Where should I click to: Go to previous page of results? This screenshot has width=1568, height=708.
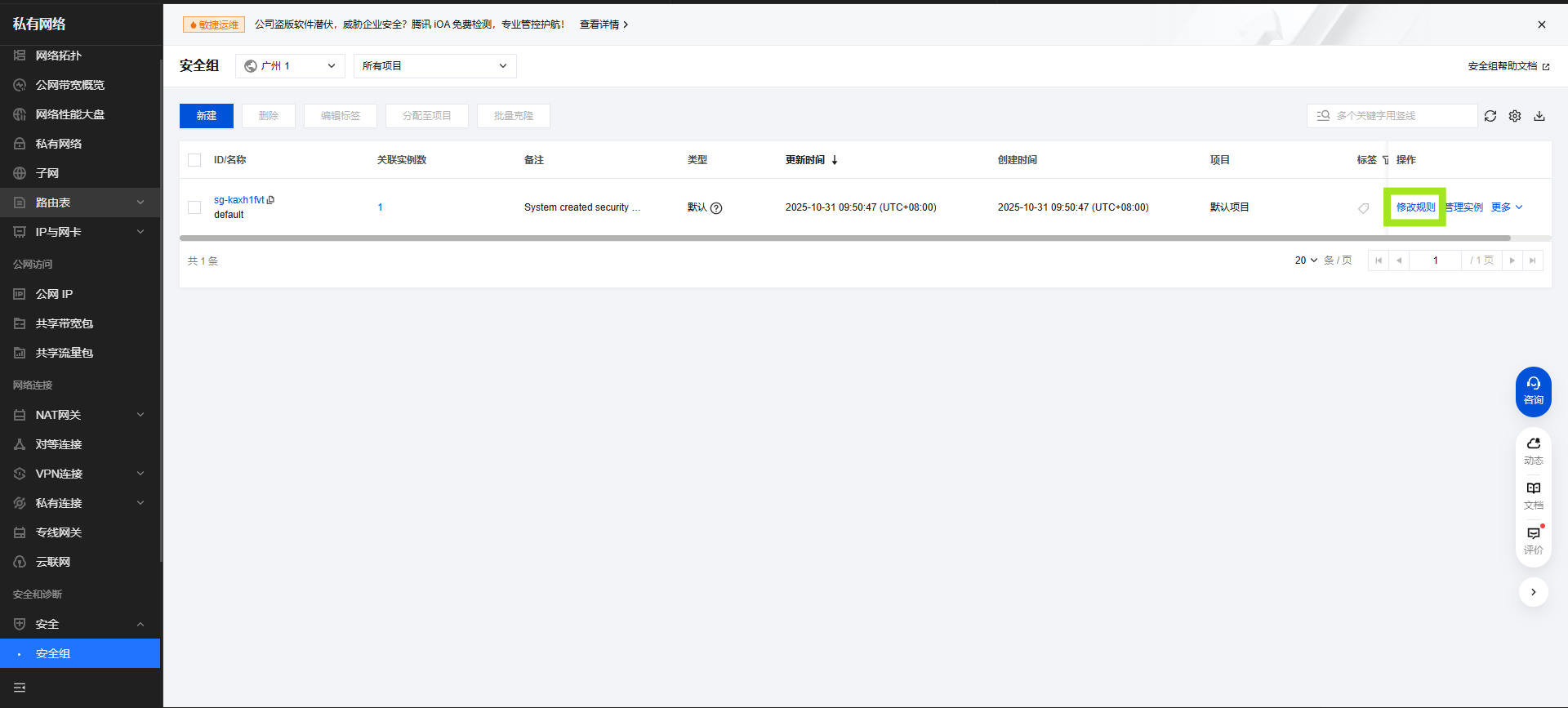click(1399, 260)
